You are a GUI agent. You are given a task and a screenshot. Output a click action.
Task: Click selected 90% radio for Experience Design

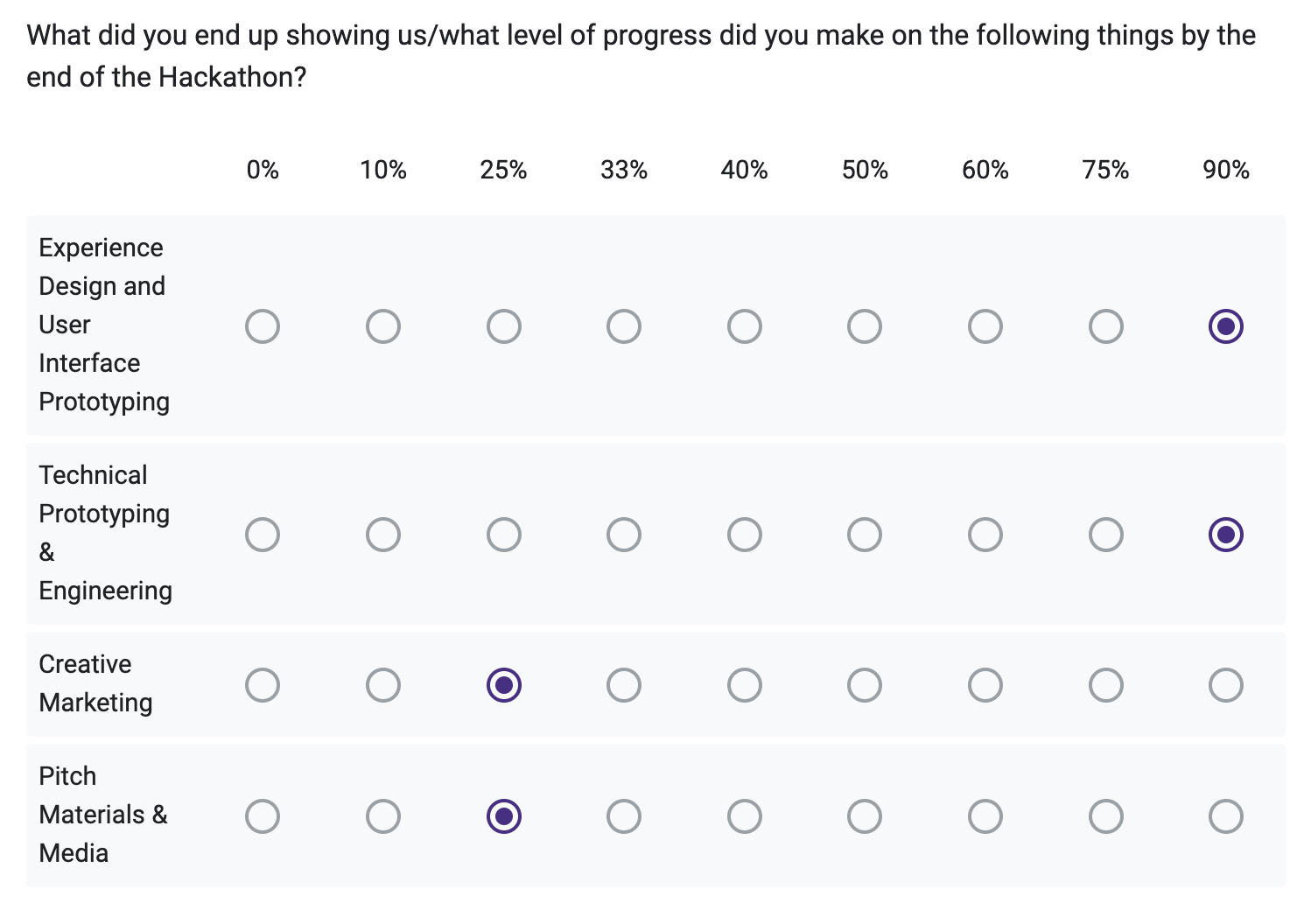pos(1226,326)
